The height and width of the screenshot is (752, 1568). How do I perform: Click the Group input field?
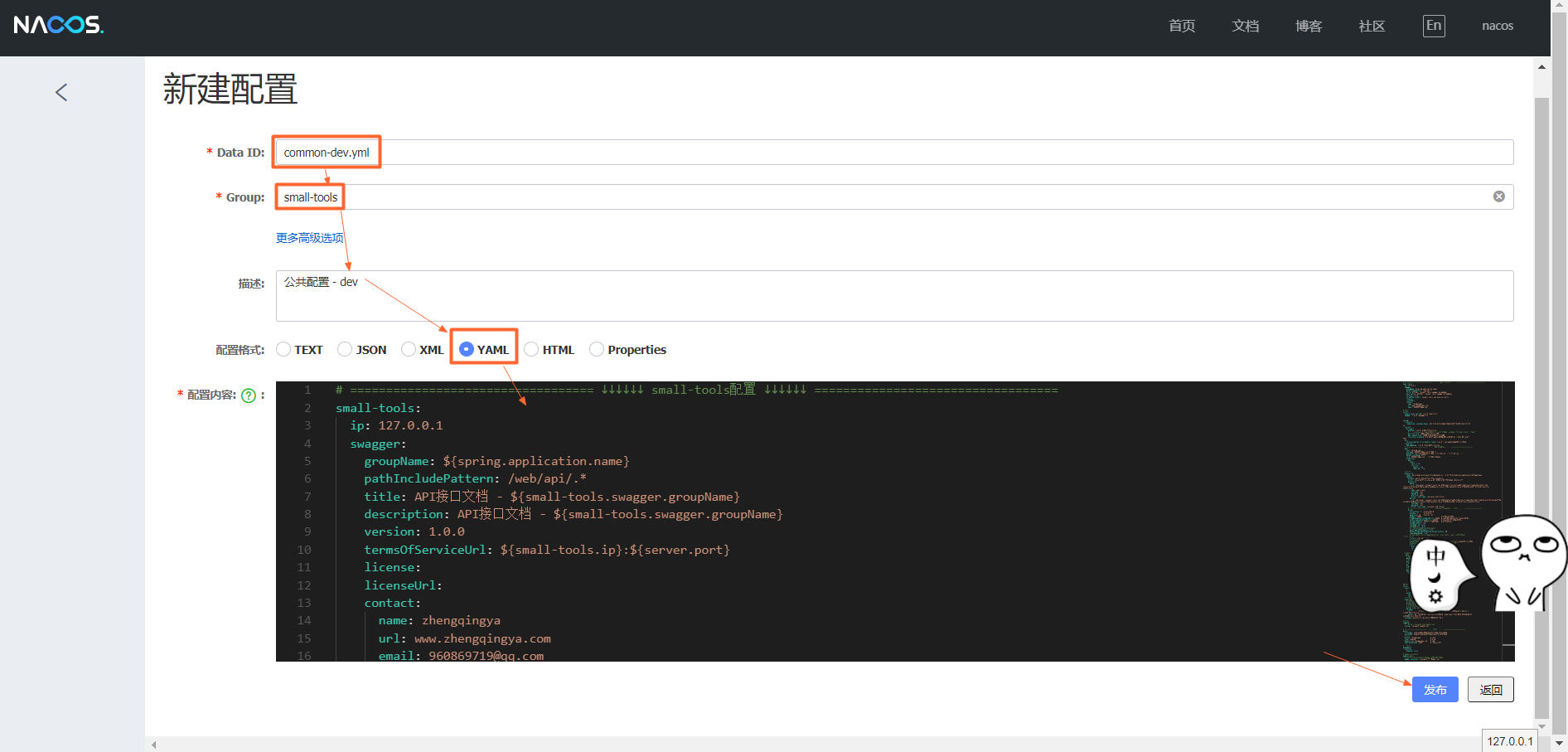coord(894,197)
